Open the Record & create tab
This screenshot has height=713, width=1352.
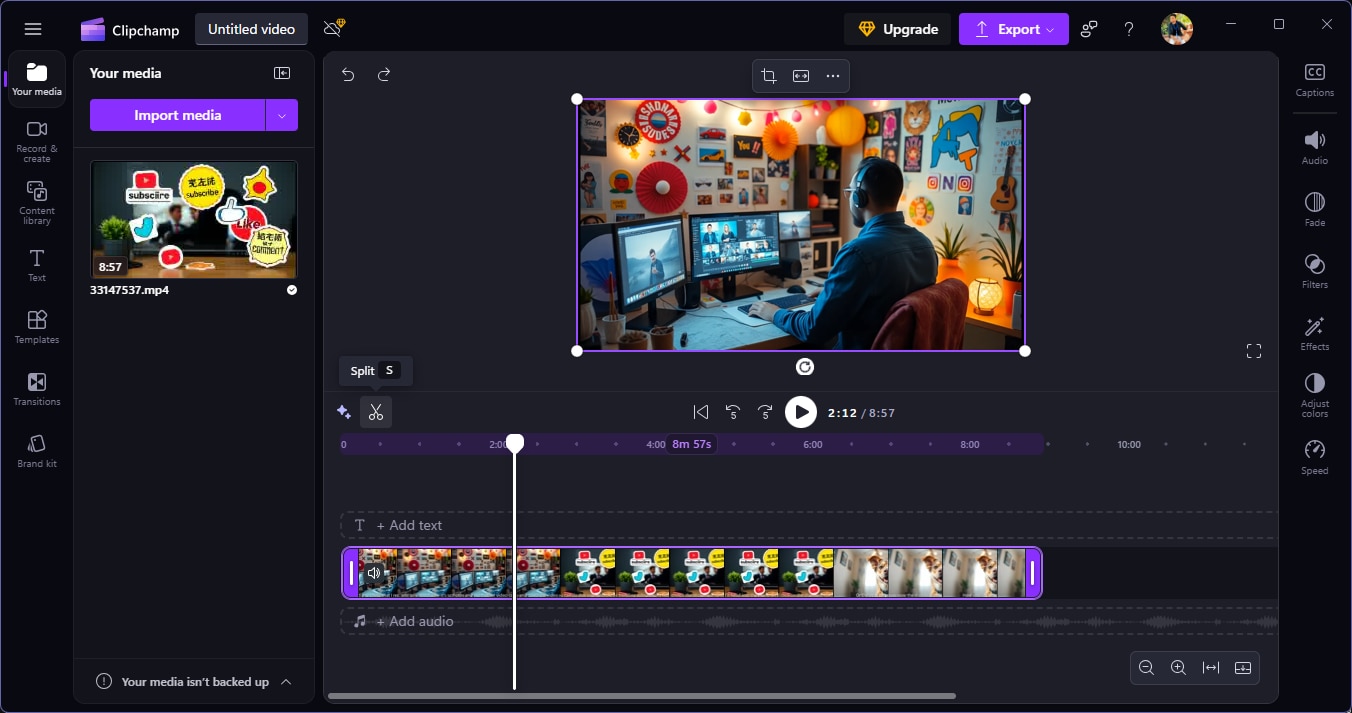pyautogui.click(x=37, y=141)
